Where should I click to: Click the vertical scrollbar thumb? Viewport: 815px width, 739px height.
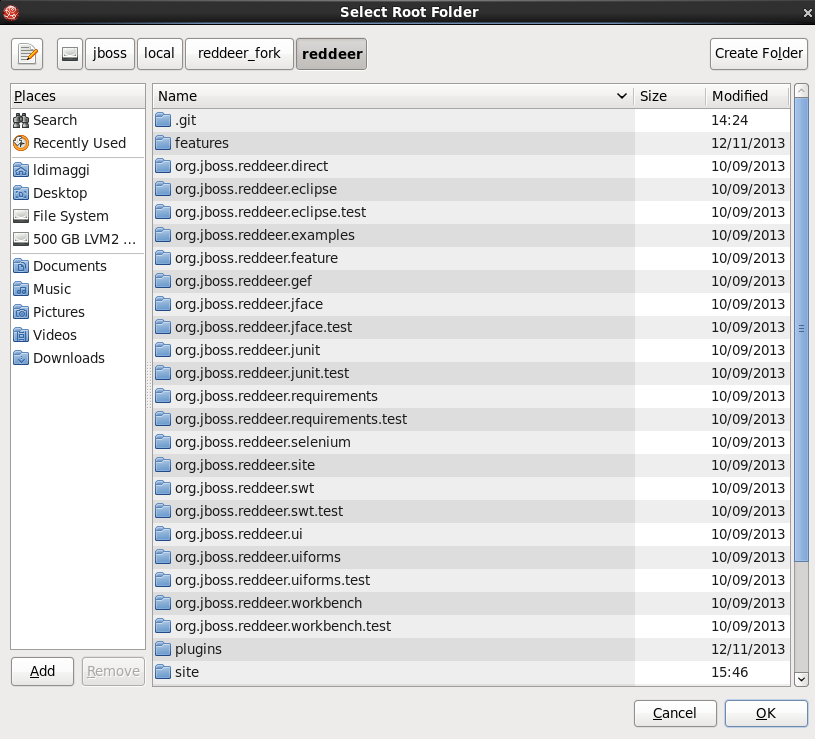pyautogui.click(x=801, y=328)
